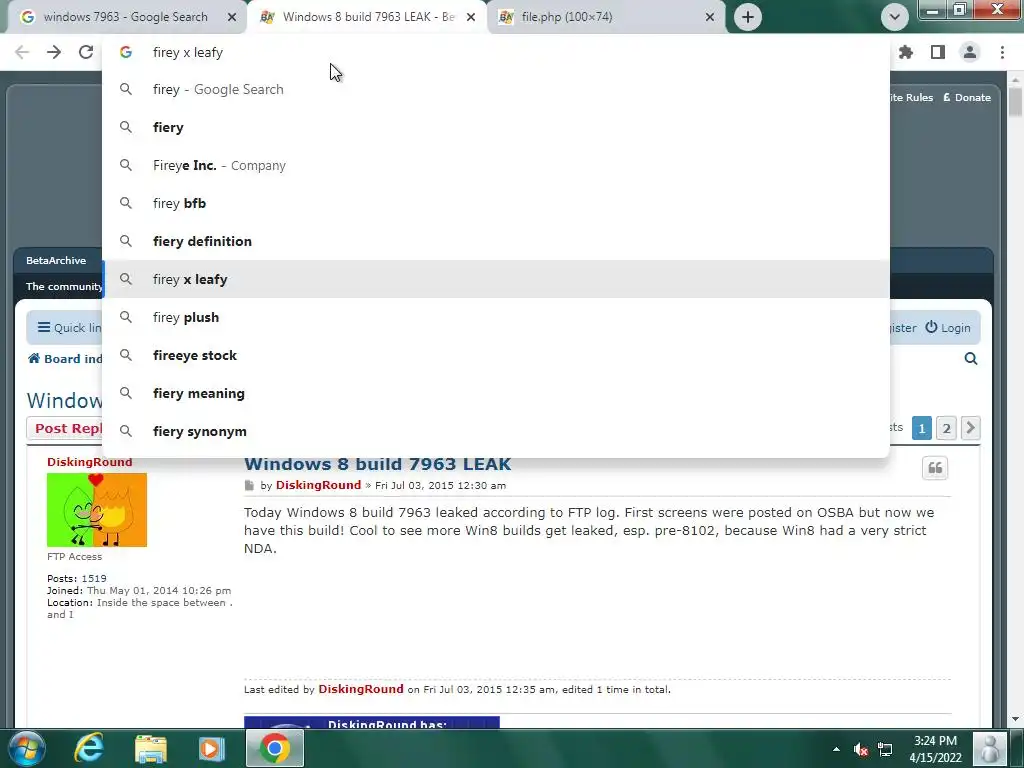Open Windows Media Player from the taskbar
This screenshot has height=768, width=1024.
coord(211,748)
